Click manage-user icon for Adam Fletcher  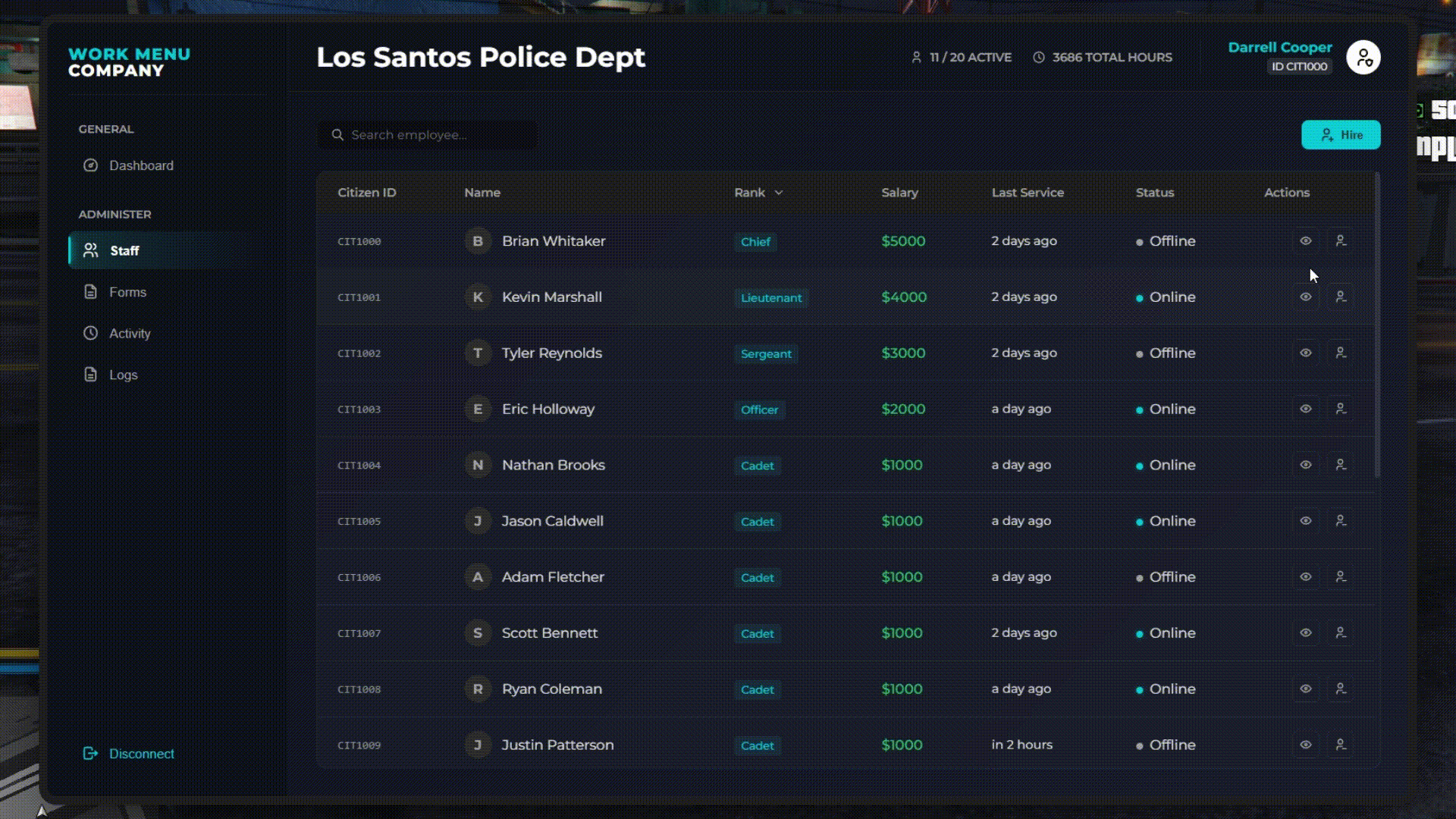click(x=1340, y=577)
